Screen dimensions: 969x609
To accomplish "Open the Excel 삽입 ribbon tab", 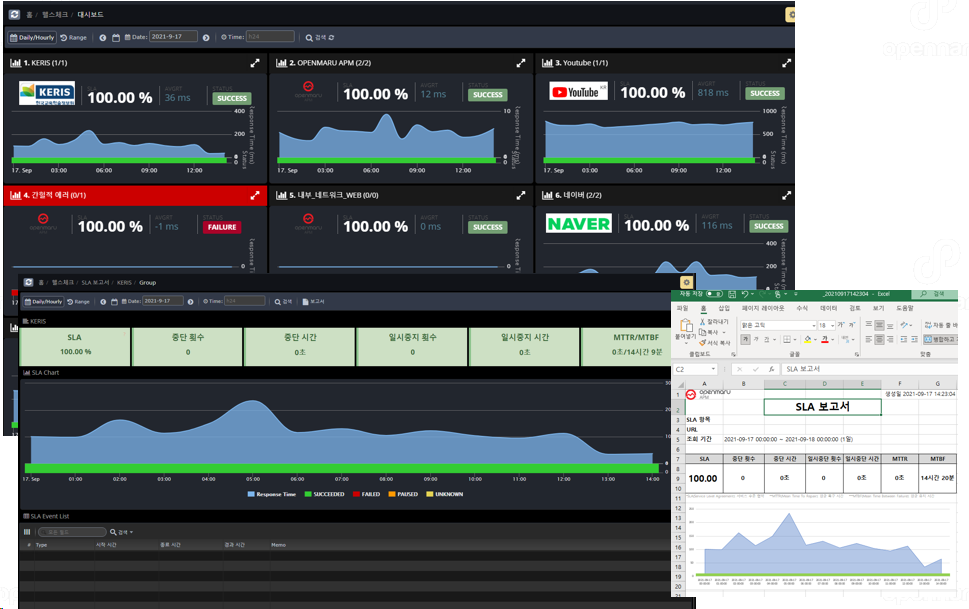I will (724, 309).
